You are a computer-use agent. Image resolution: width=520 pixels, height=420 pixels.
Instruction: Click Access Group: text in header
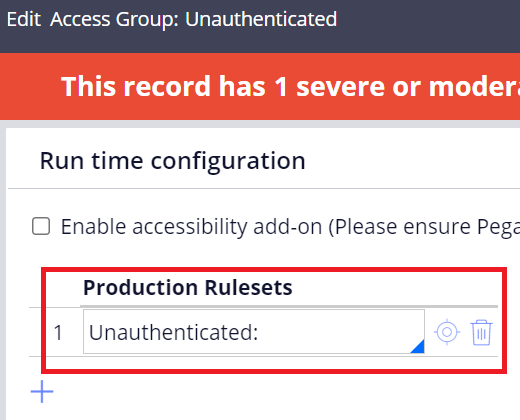pyautogui.click(x=114, y=19)
